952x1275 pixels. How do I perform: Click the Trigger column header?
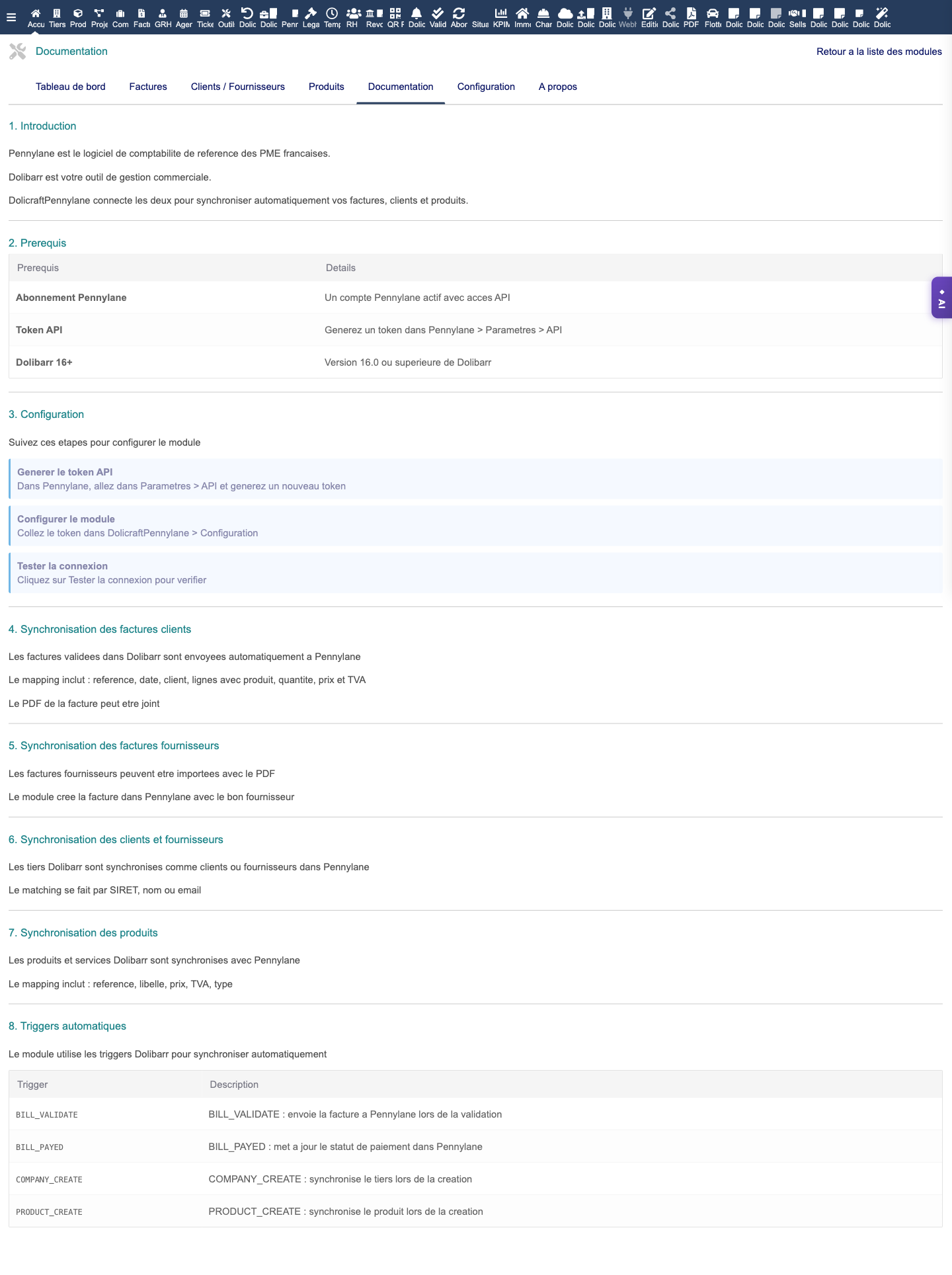coord(32,1085)
